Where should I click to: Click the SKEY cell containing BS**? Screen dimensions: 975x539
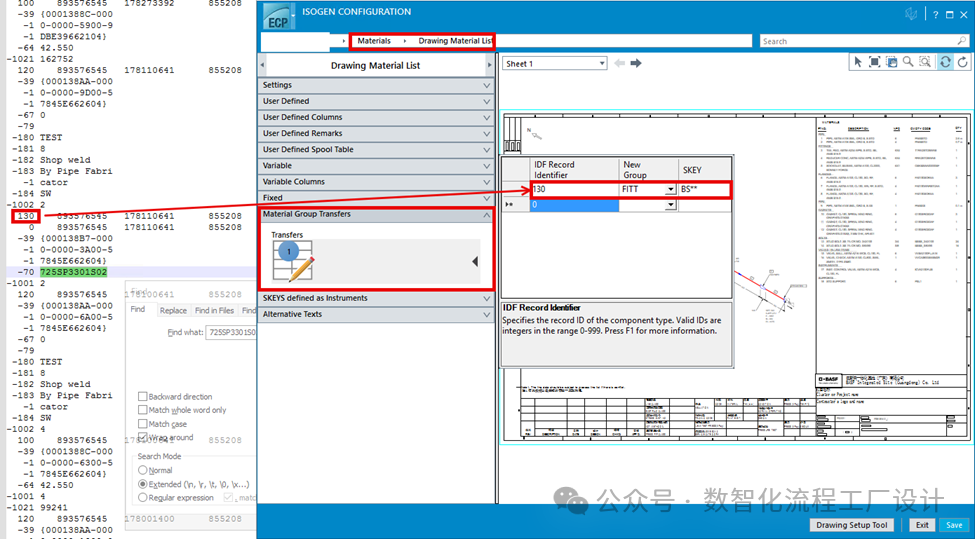(x=703, y=189)
